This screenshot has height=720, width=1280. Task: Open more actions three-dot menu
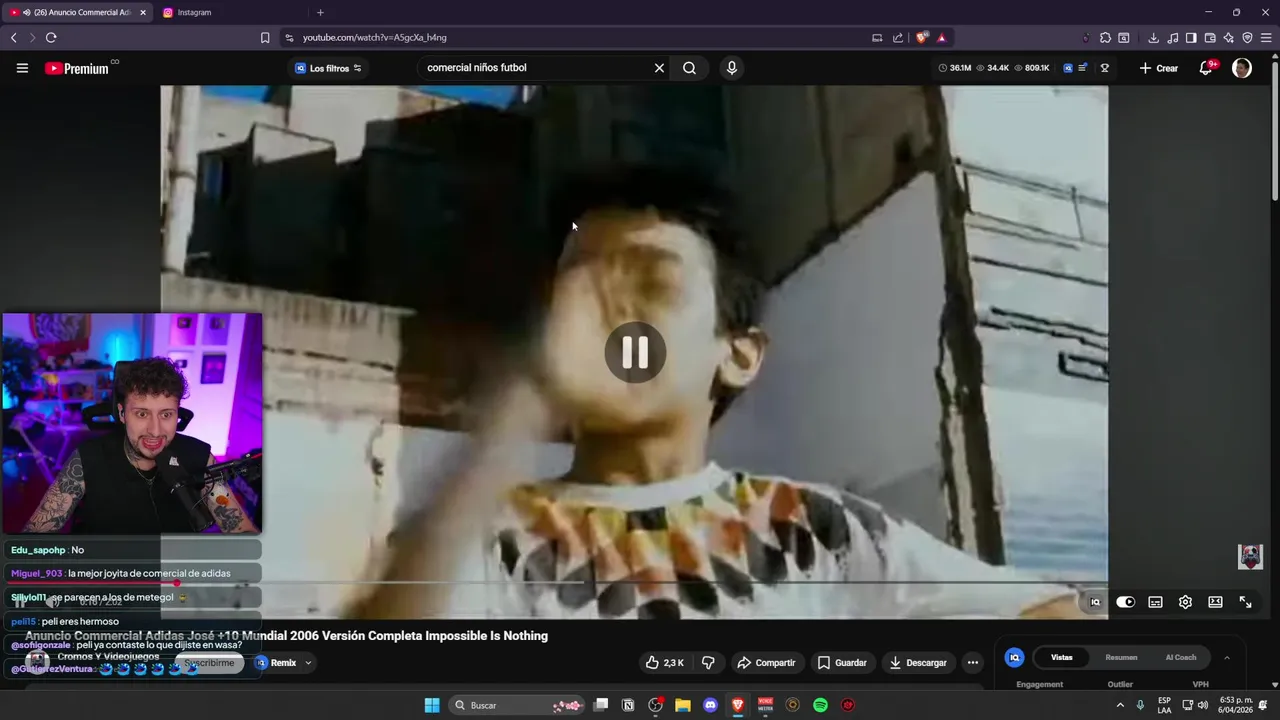pos(972,662)
